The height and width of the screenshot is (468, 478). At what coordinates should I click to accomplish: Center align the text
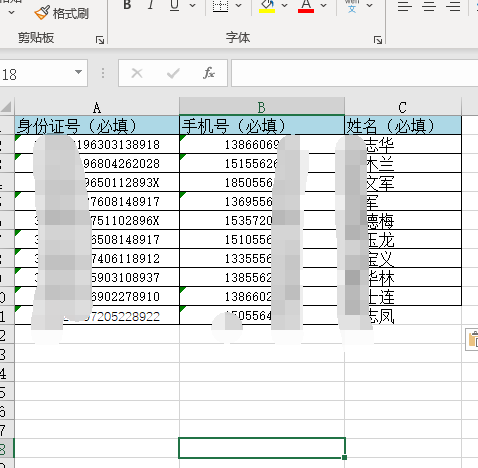click(429, 6)
